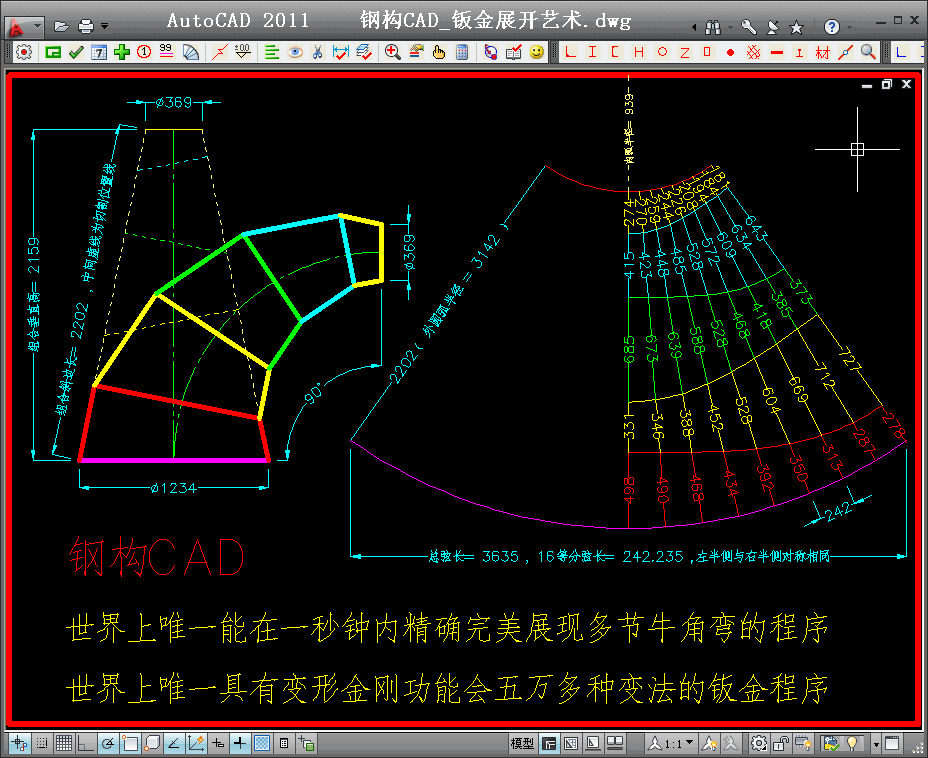Viewport: 928px width, 758px height.
Task: Click the printer icon in title bar
Action: (86, 26)
